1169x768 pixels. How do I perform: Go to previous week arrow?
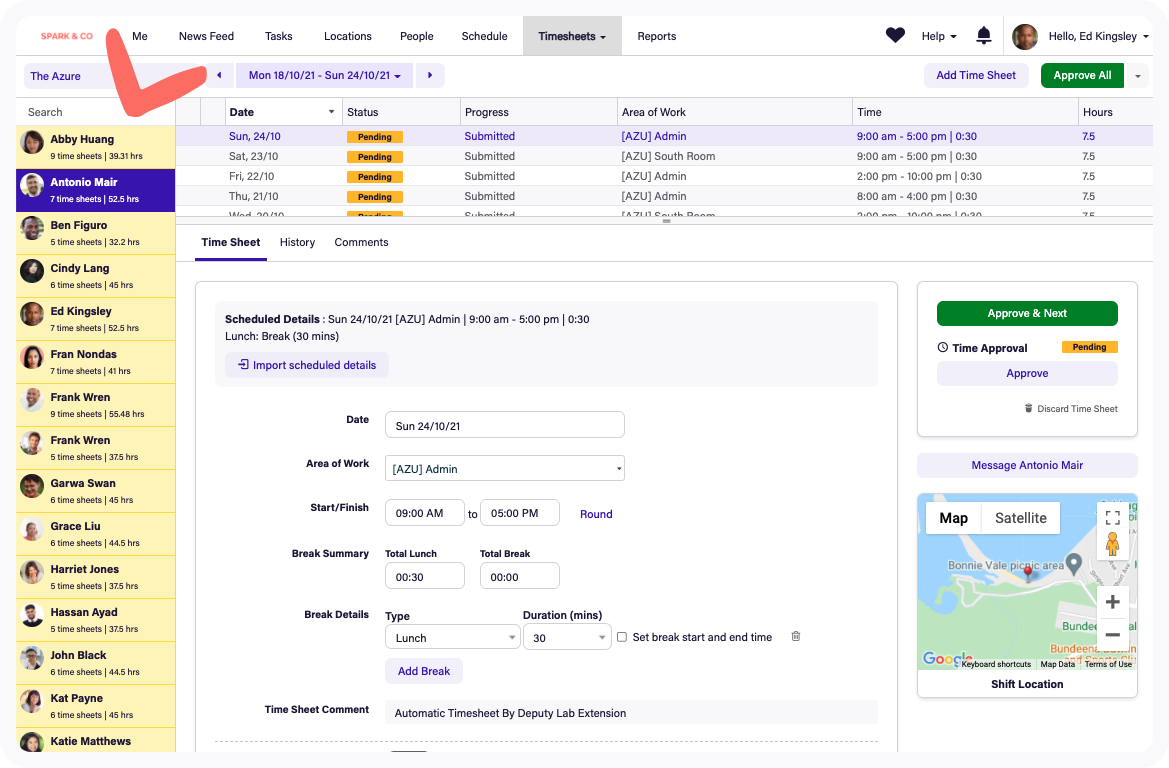pos(219,75)
